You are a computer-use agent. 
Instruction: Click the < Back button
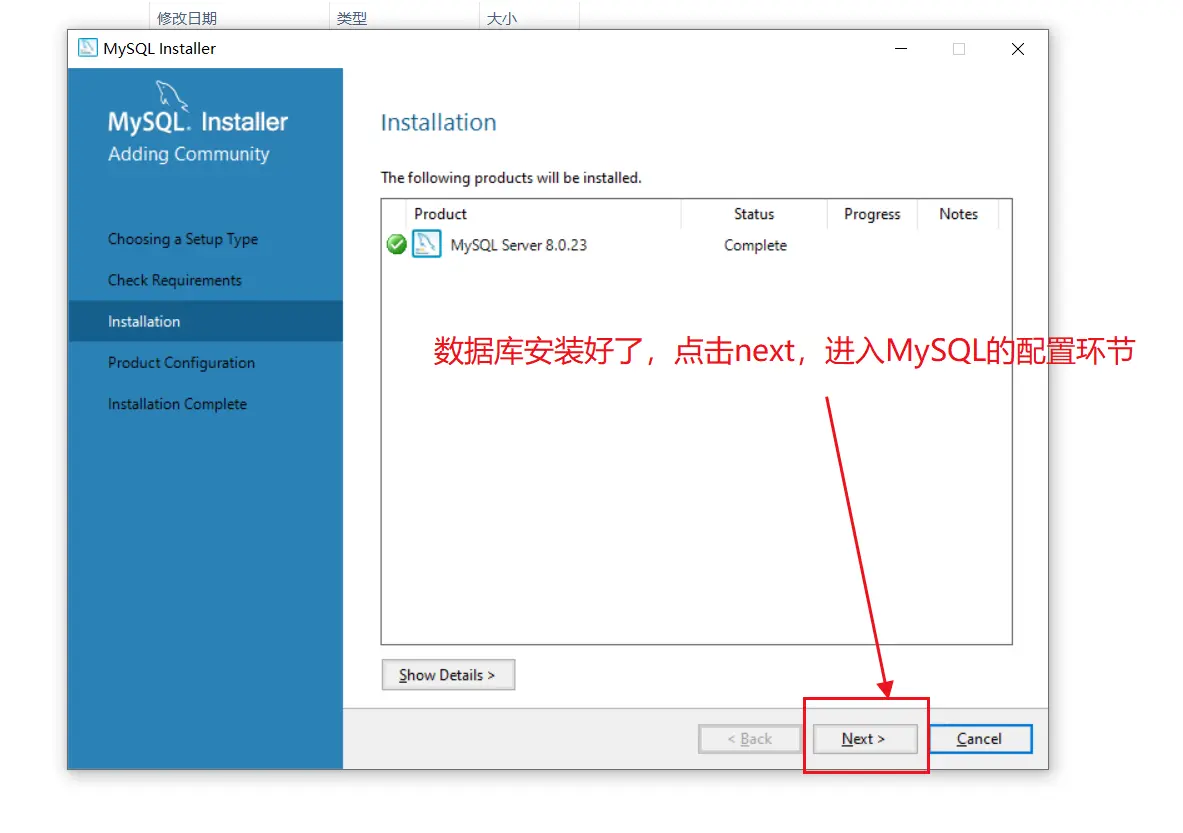coord(749,739)
